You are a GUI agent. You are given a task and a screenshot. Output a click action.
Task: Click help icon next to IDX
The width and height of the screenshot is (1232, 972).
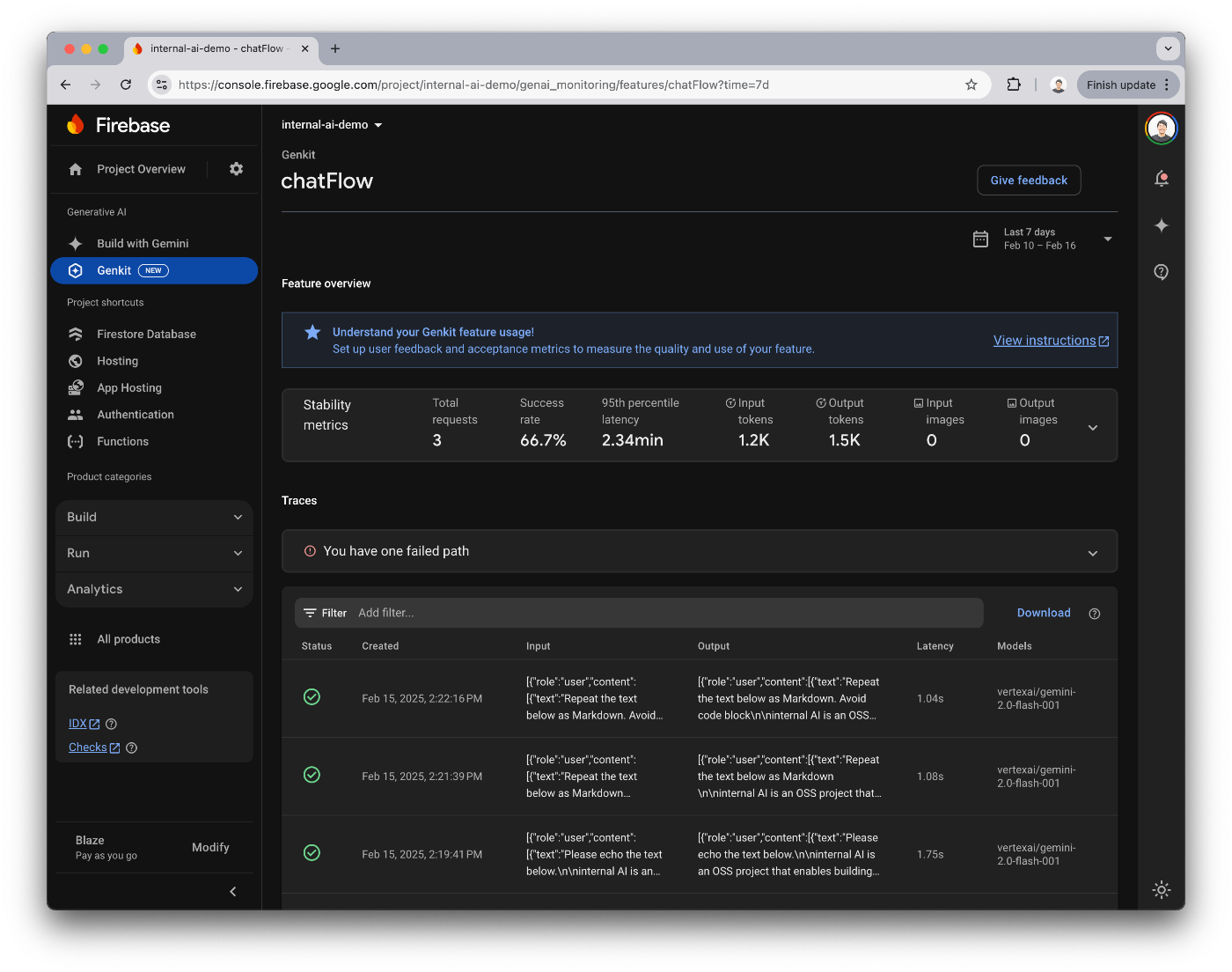(x=111, y=724)
